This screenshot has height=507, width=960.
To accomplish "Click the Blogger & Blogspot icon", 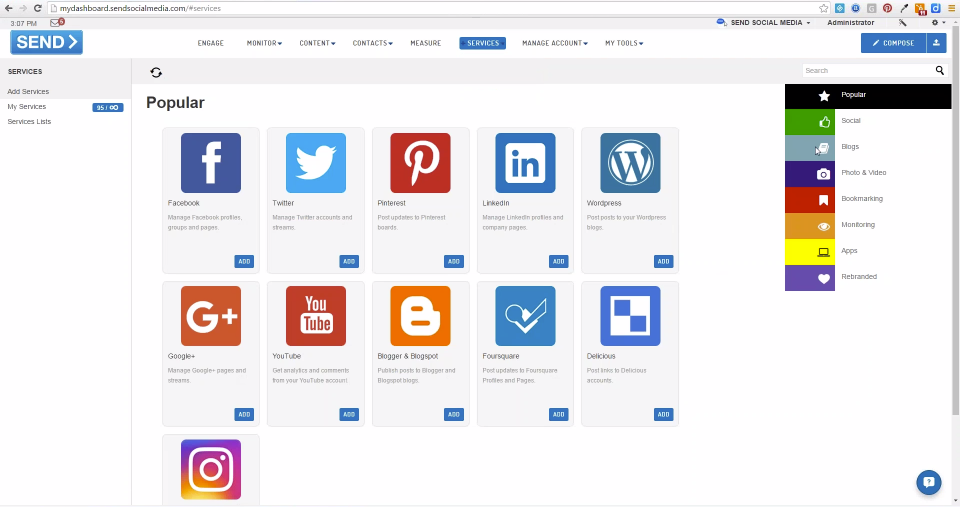I will 420,316.
